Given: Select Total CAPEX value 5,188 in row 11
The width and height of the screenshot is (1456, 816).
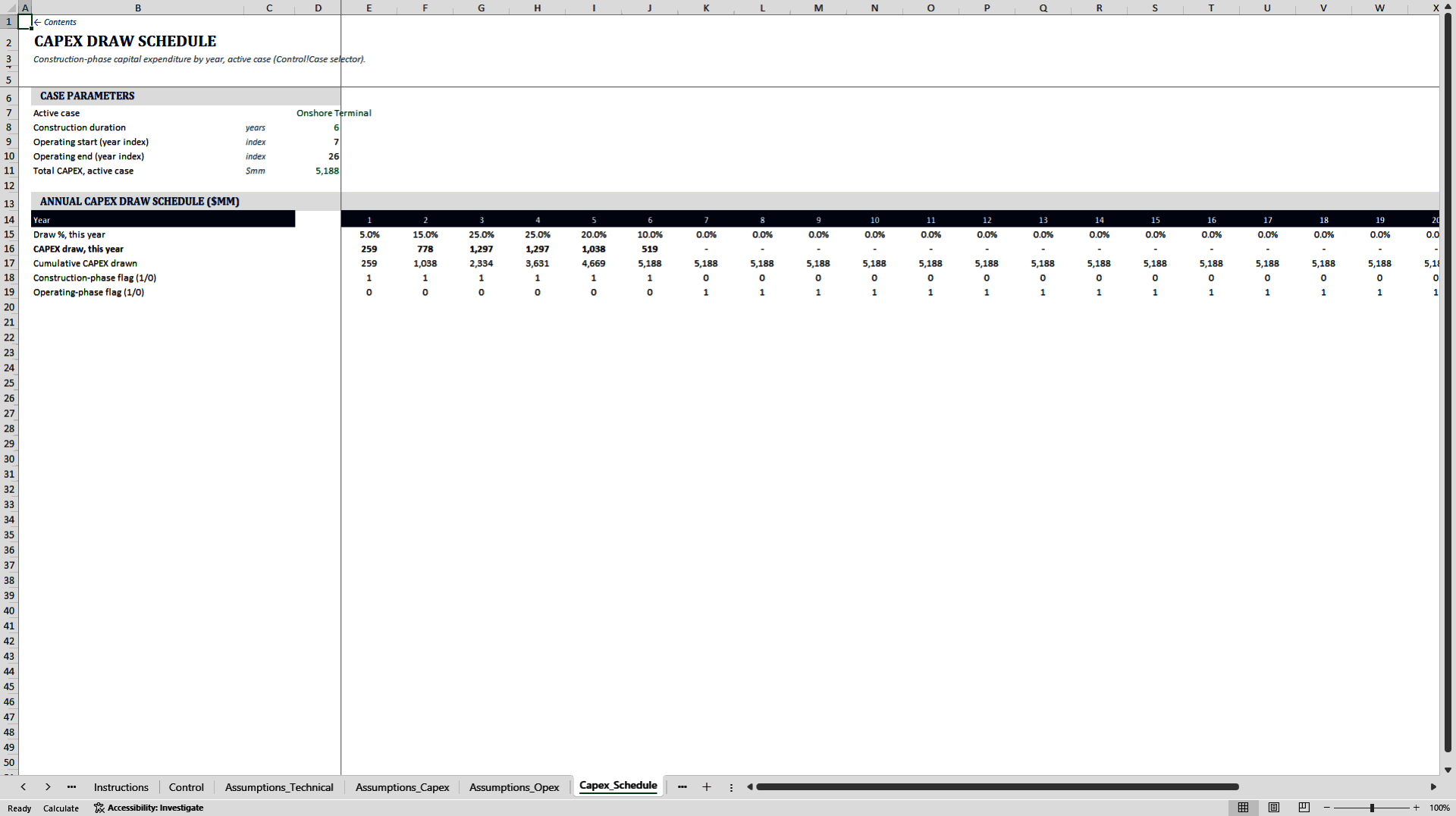Looking at the screenshot, I should click(x=318, y=171).
